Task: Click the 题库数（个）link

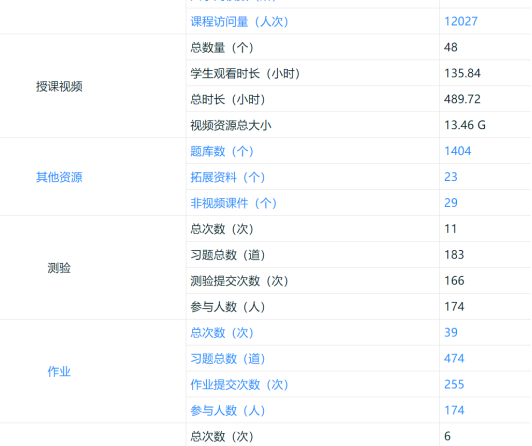Action: [x=222, y=151]
